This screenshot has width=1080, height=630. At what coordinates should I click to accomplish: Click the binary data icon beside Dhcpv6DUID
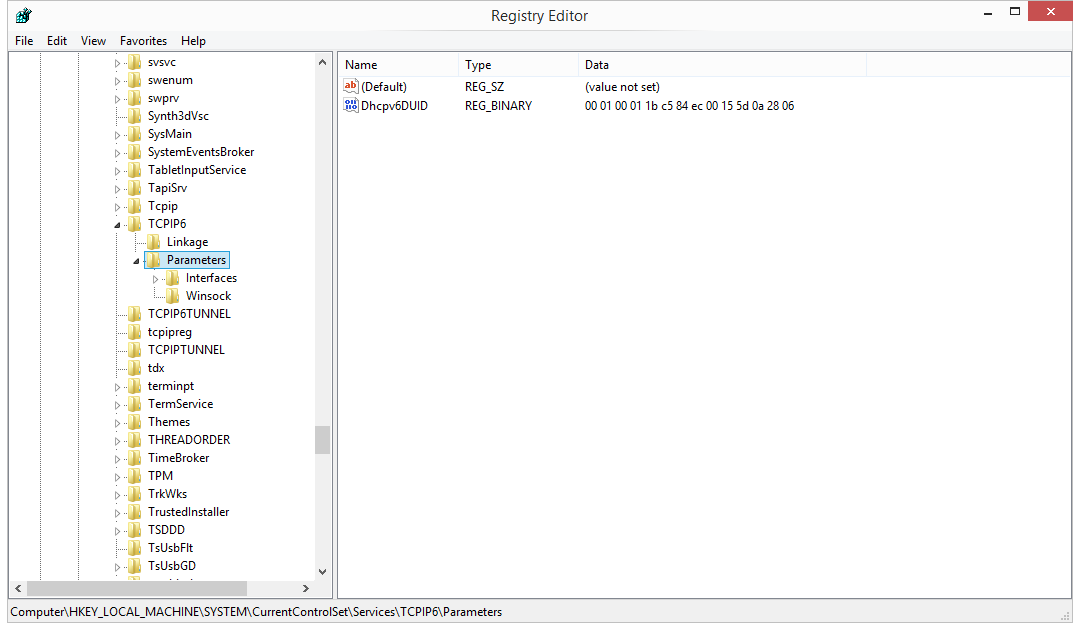tap(351, 105)
